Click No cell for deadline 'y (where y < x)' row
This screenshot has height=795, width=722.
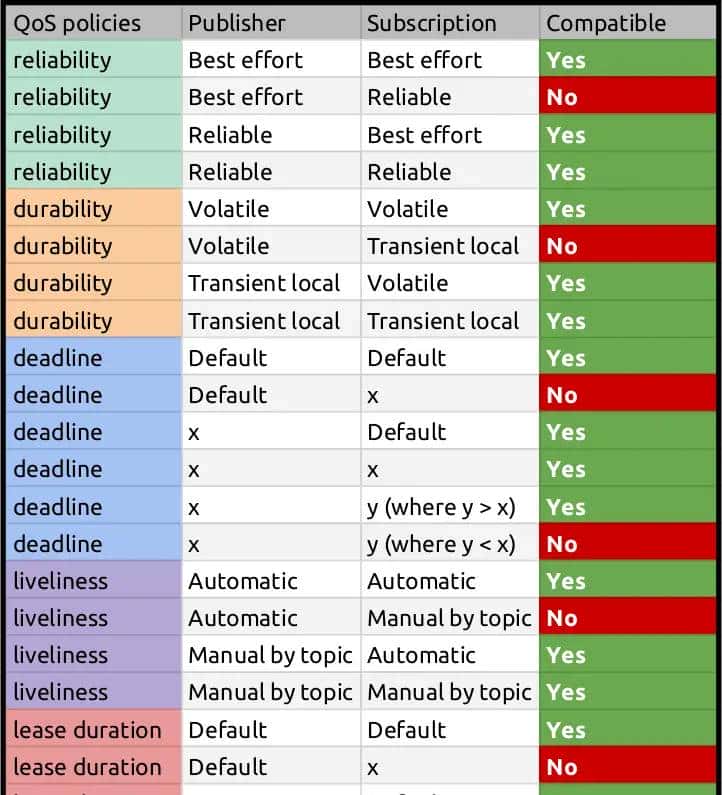click(630, 544)
